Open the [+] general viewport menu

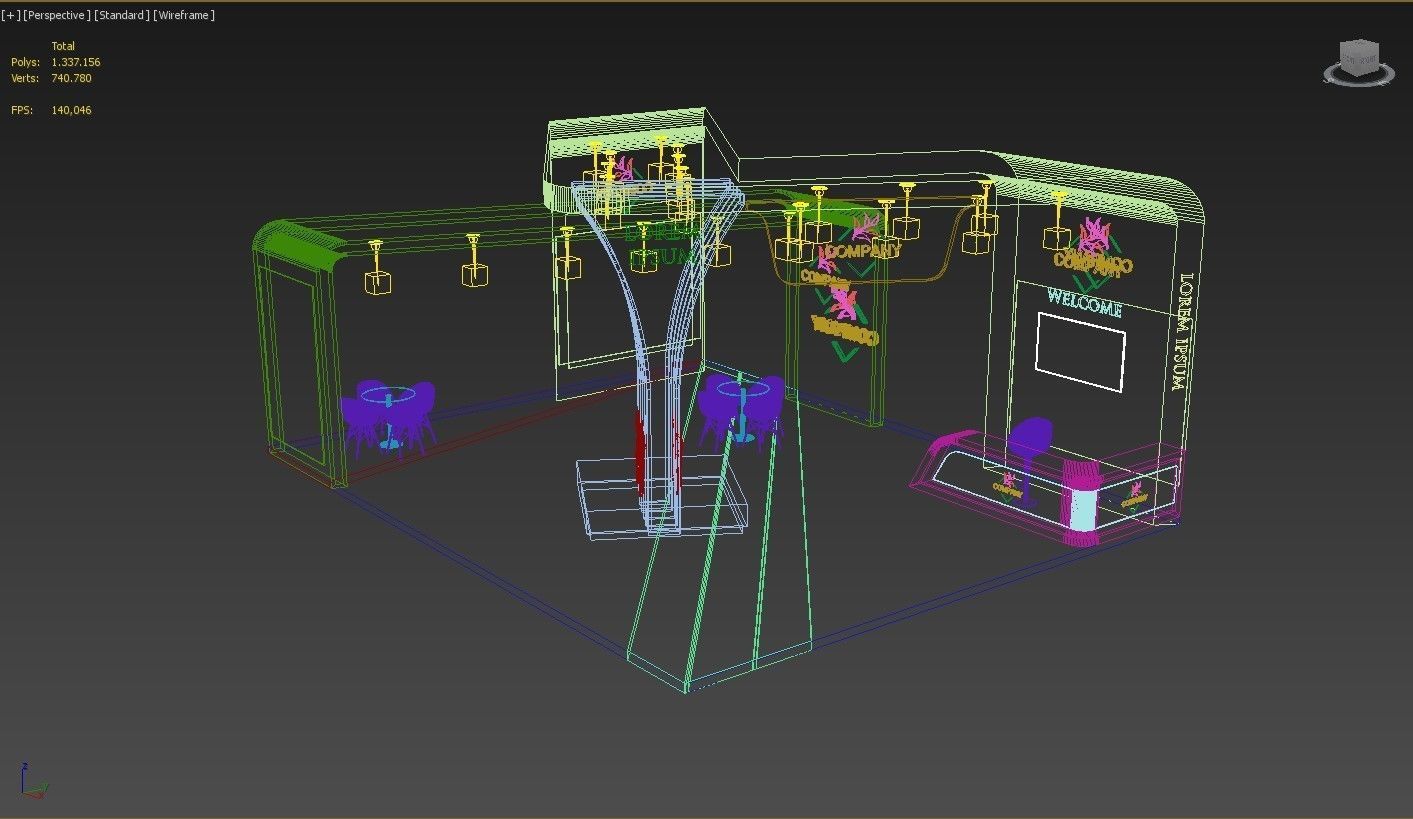[12, 15]
